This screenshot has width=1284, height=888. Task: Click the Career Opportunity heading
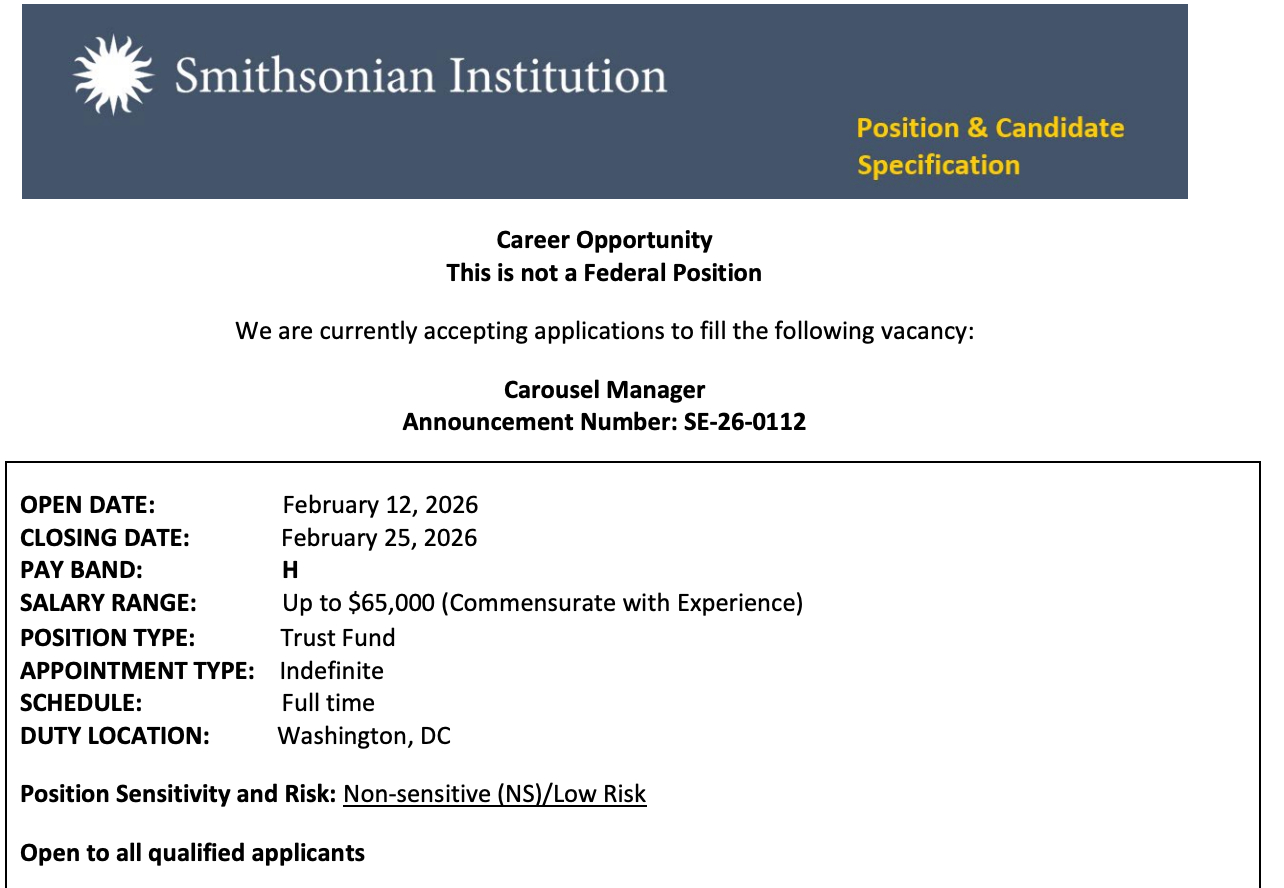[604, 240]
